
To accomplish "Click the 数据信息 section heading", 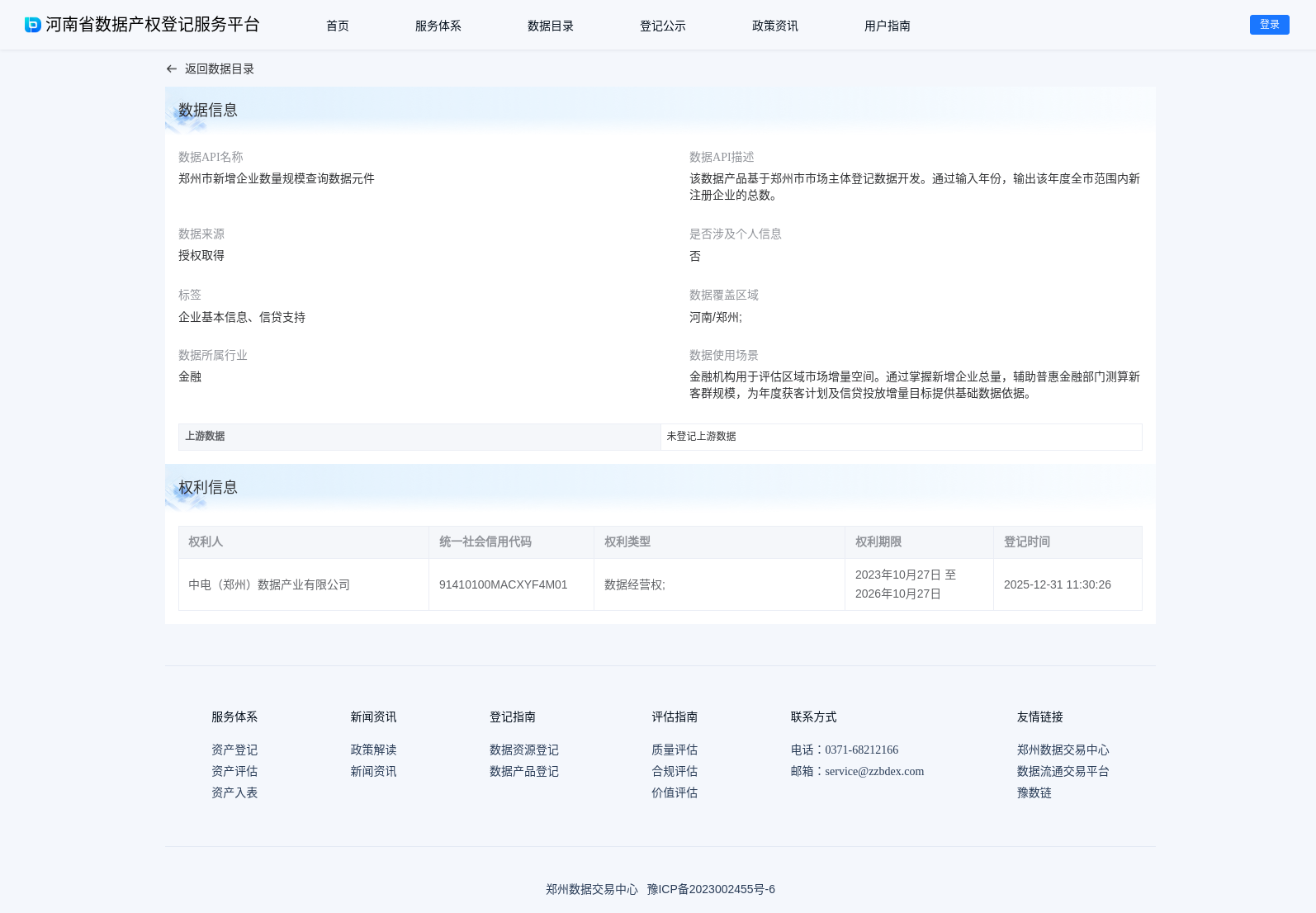I will point(208,110).
